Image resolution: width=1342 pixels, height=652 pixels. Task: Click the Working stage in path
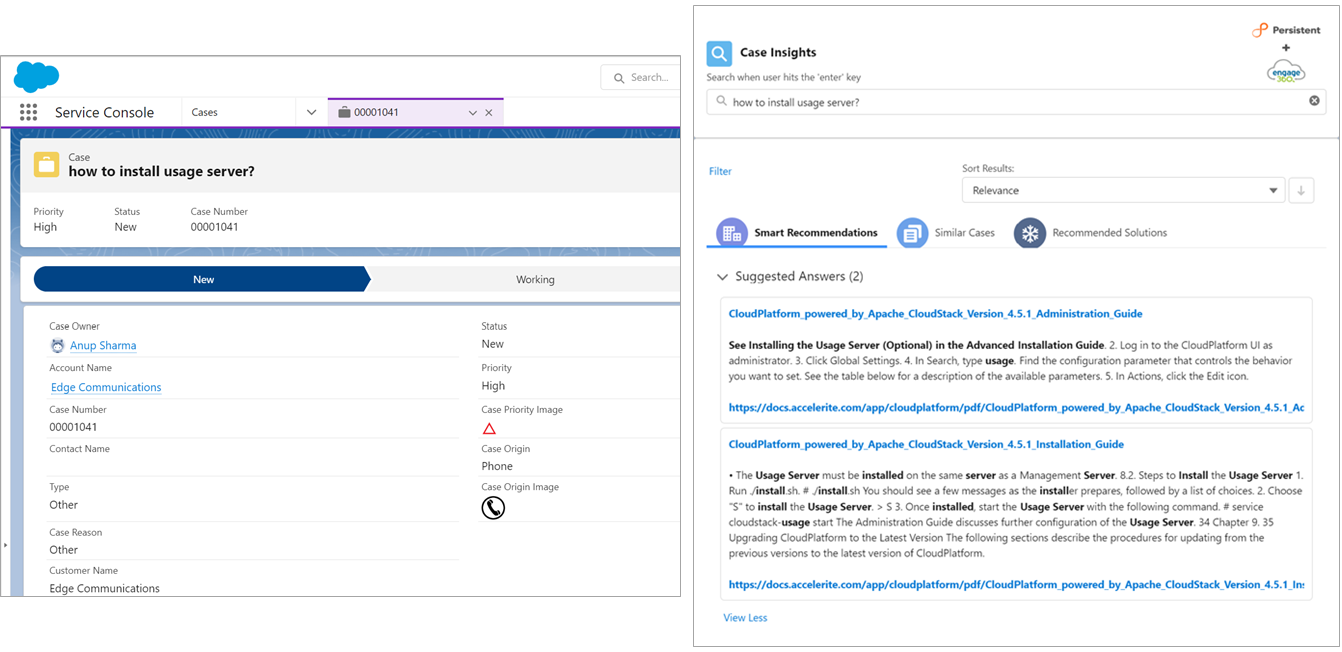click(535, 280)
